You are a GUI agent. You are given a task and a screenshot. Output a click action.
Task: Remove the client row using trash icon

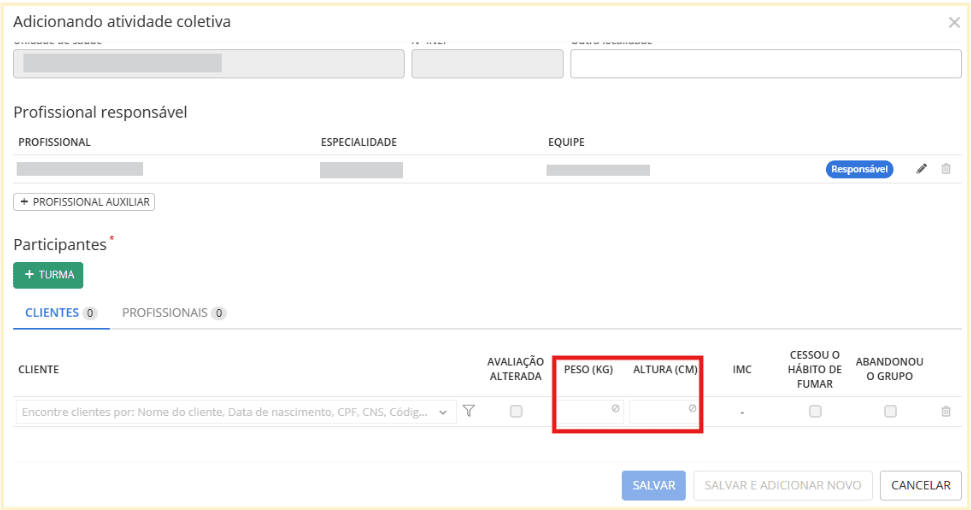[946, 411]
